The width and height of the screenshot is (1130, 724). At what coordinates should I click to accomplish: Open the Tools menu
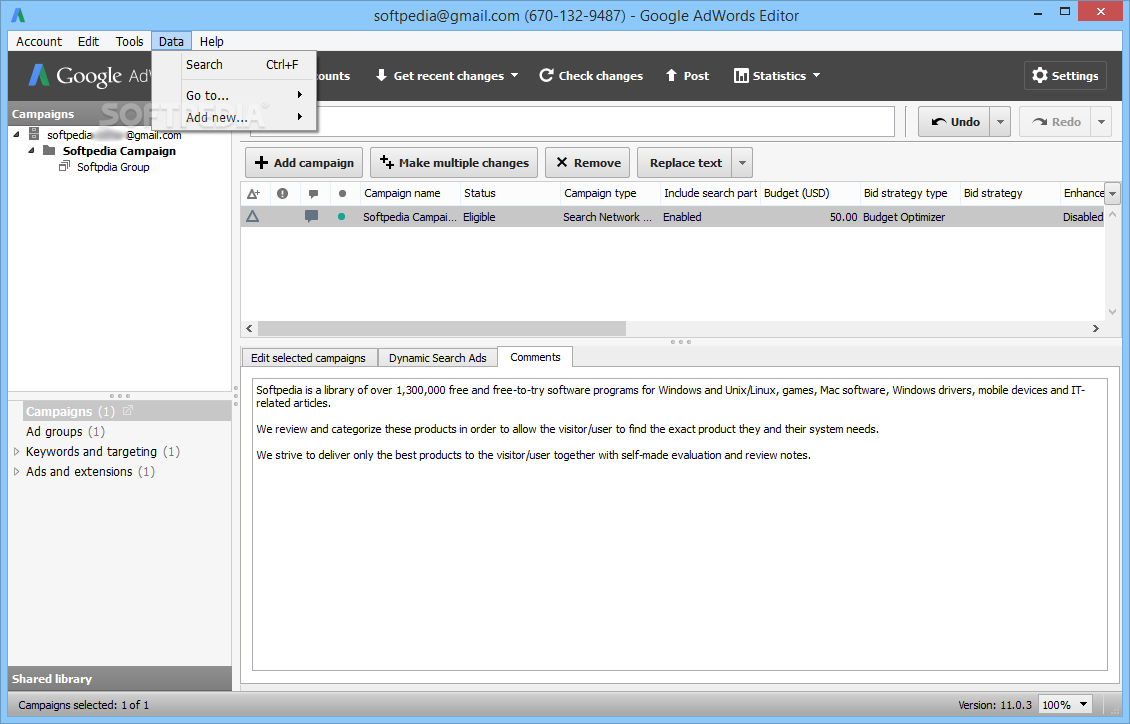pyautogui.click(x=130, y=41)
